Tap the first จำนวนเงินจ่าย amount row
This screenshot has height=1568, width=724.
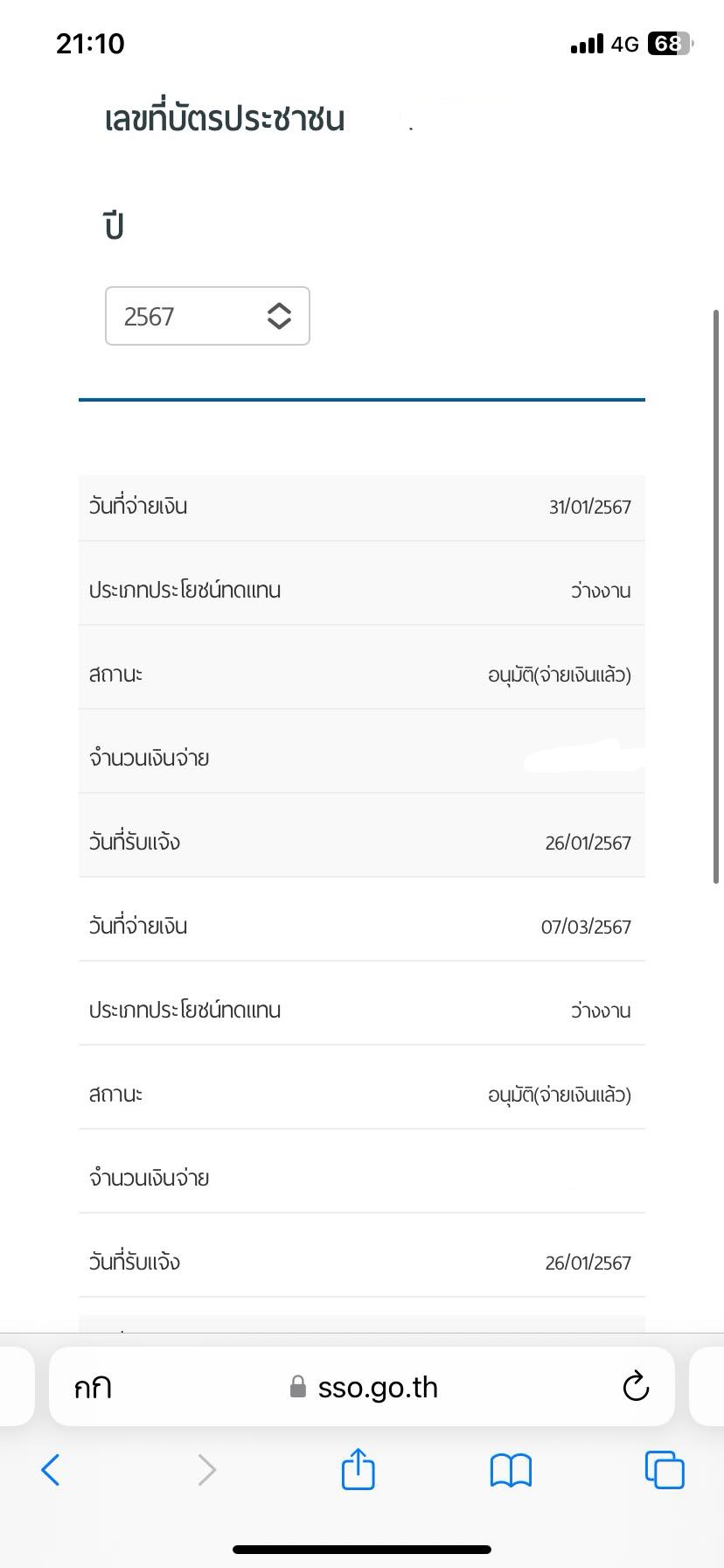pyautogui.click(x=362, y=759)
